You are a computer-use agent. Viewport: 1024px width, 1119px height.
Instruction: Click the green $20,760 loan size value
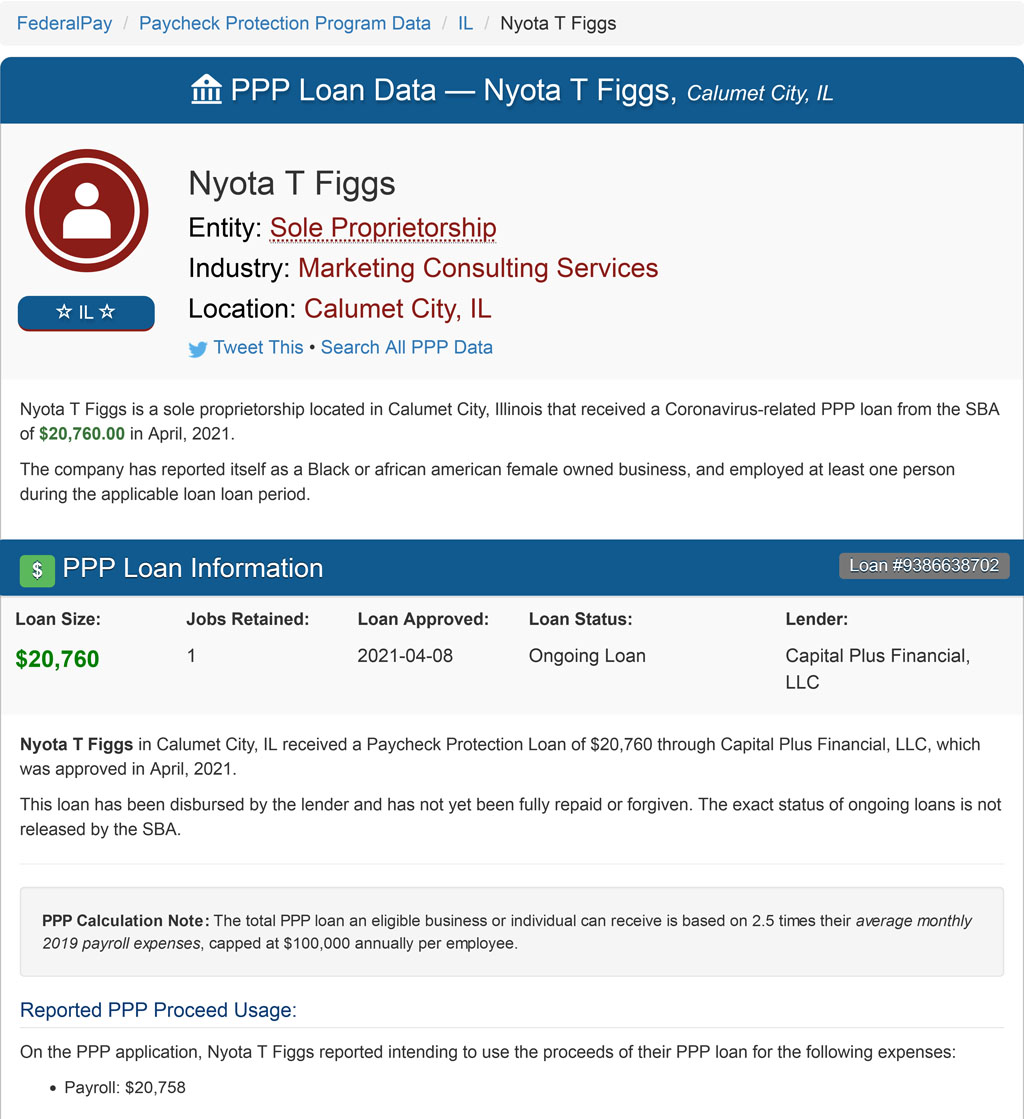pyautogui.click(x=57, y=659)
